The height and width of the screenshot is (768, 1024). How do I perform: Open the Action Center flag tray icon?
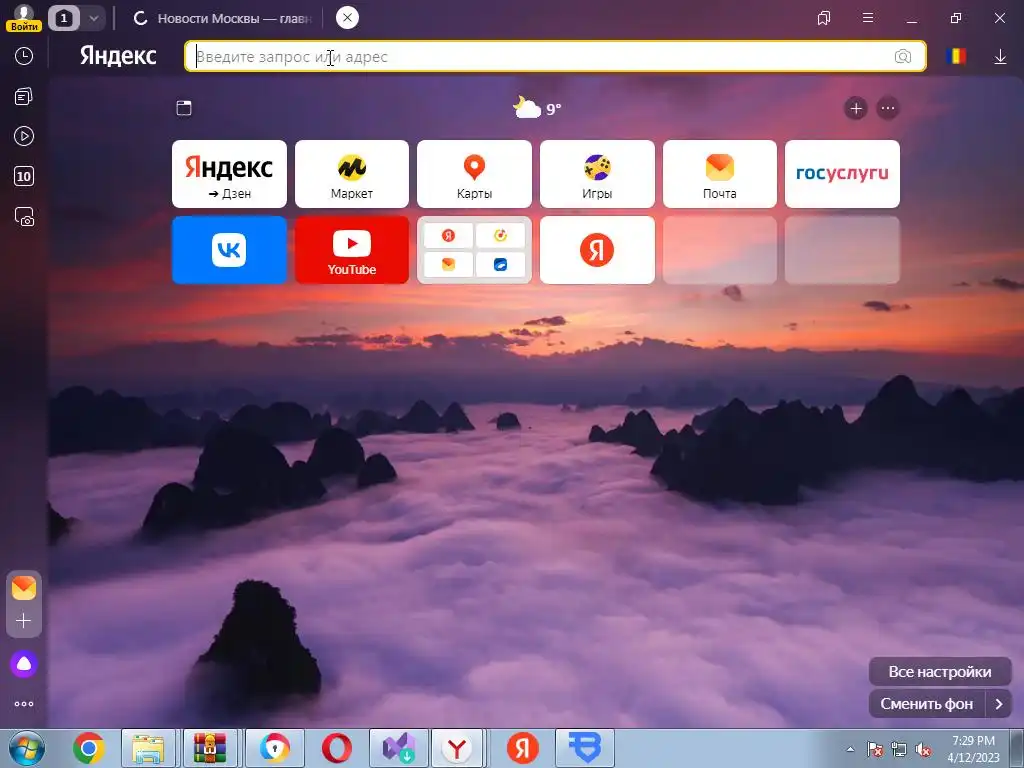click(875, 749)
